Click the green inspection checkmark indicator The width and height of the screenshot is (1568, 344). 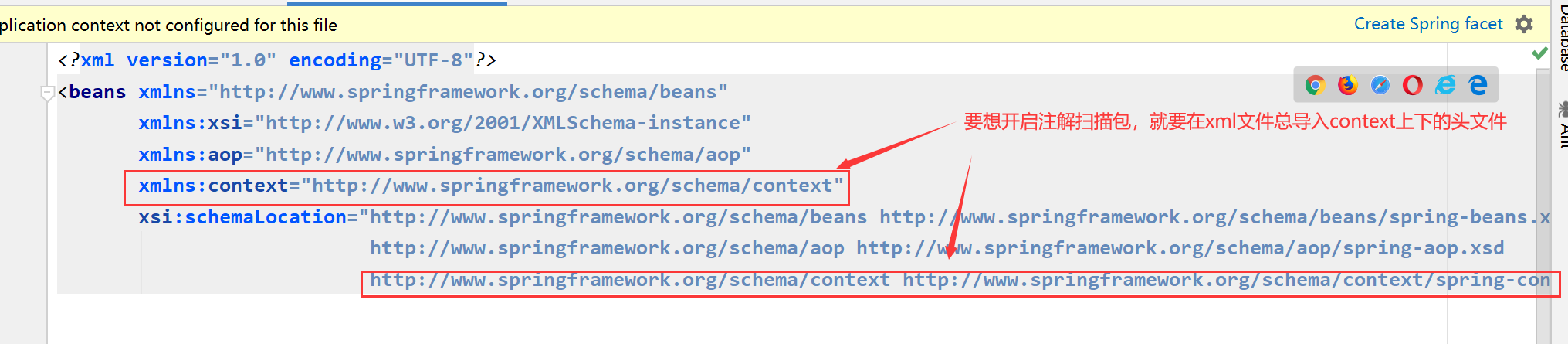coord(1540,53)
